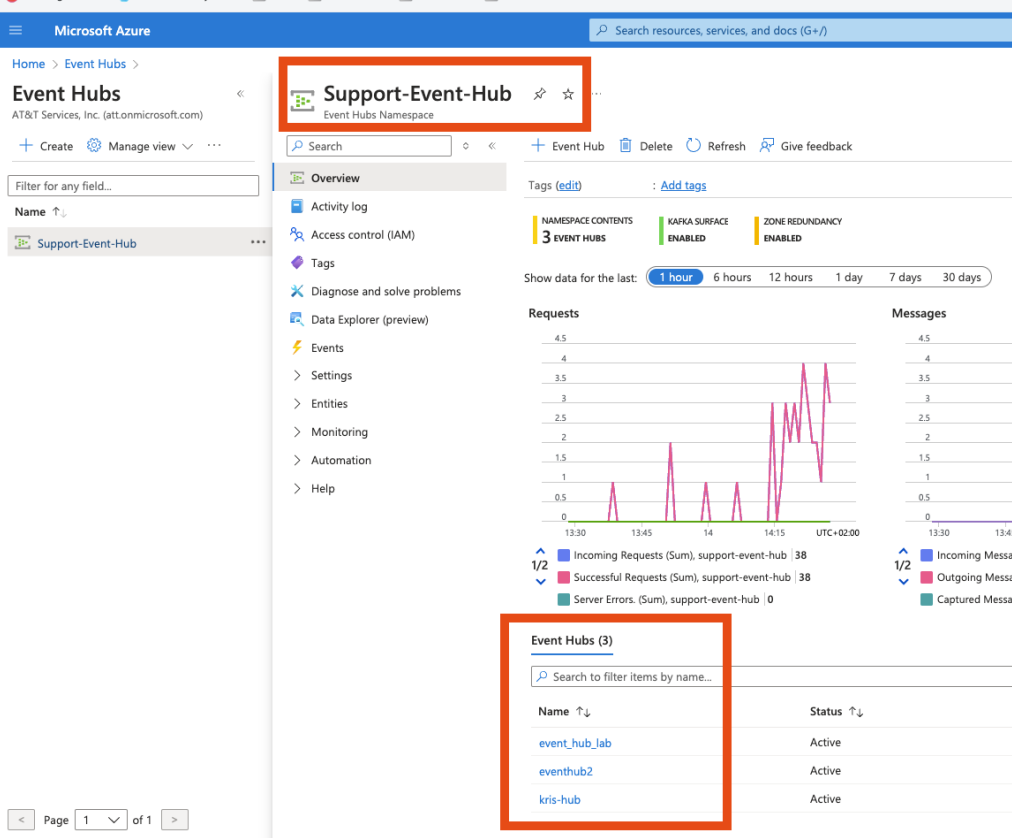This screenshot has height=838, width=1012.
Task: Click the Refresh circular arrow icon
Action: click(x=693, y=145)
